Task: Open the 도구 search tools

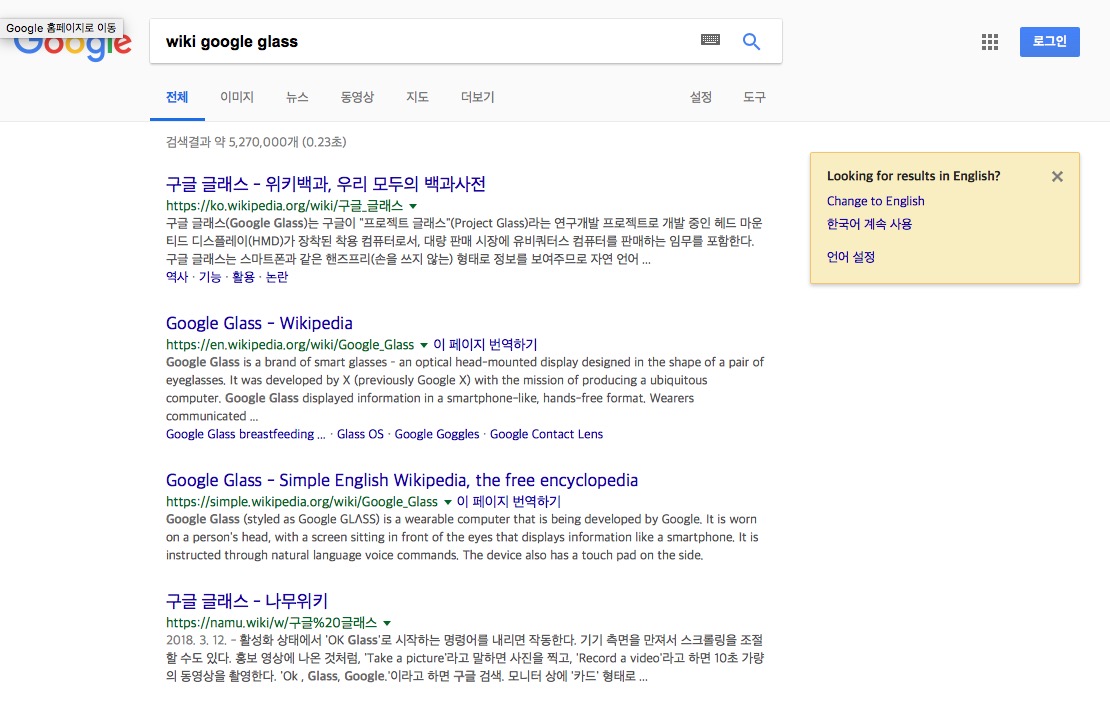Action: [754, 98]
